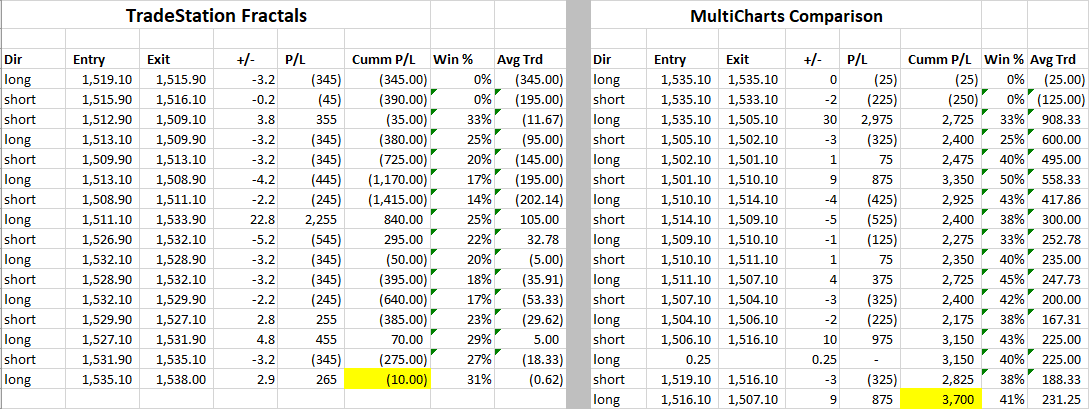This screenshot has height=409, width=1089.
Task: Click the Entry header in MultiCharts table
Action: pyautogui.click(x=683, y=60)
